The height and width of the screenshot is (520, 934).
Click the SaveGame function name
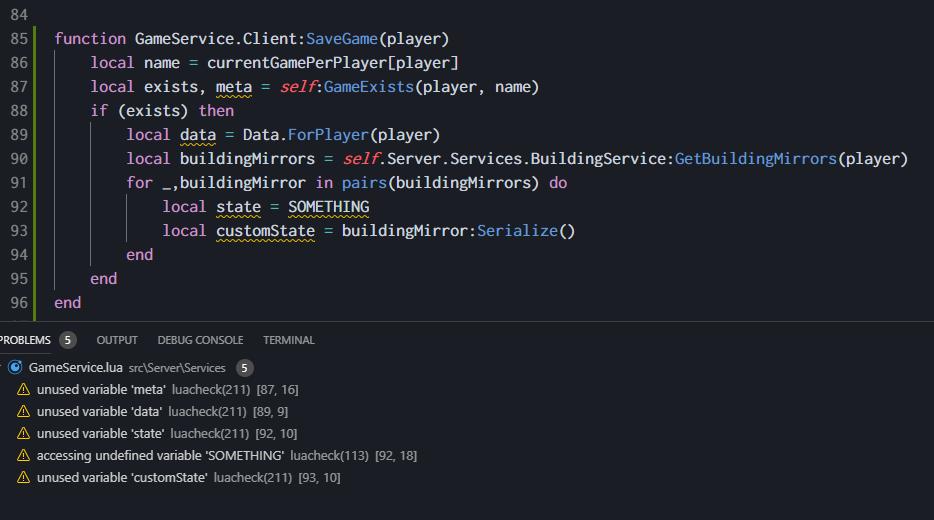click(x=342, y=39)
